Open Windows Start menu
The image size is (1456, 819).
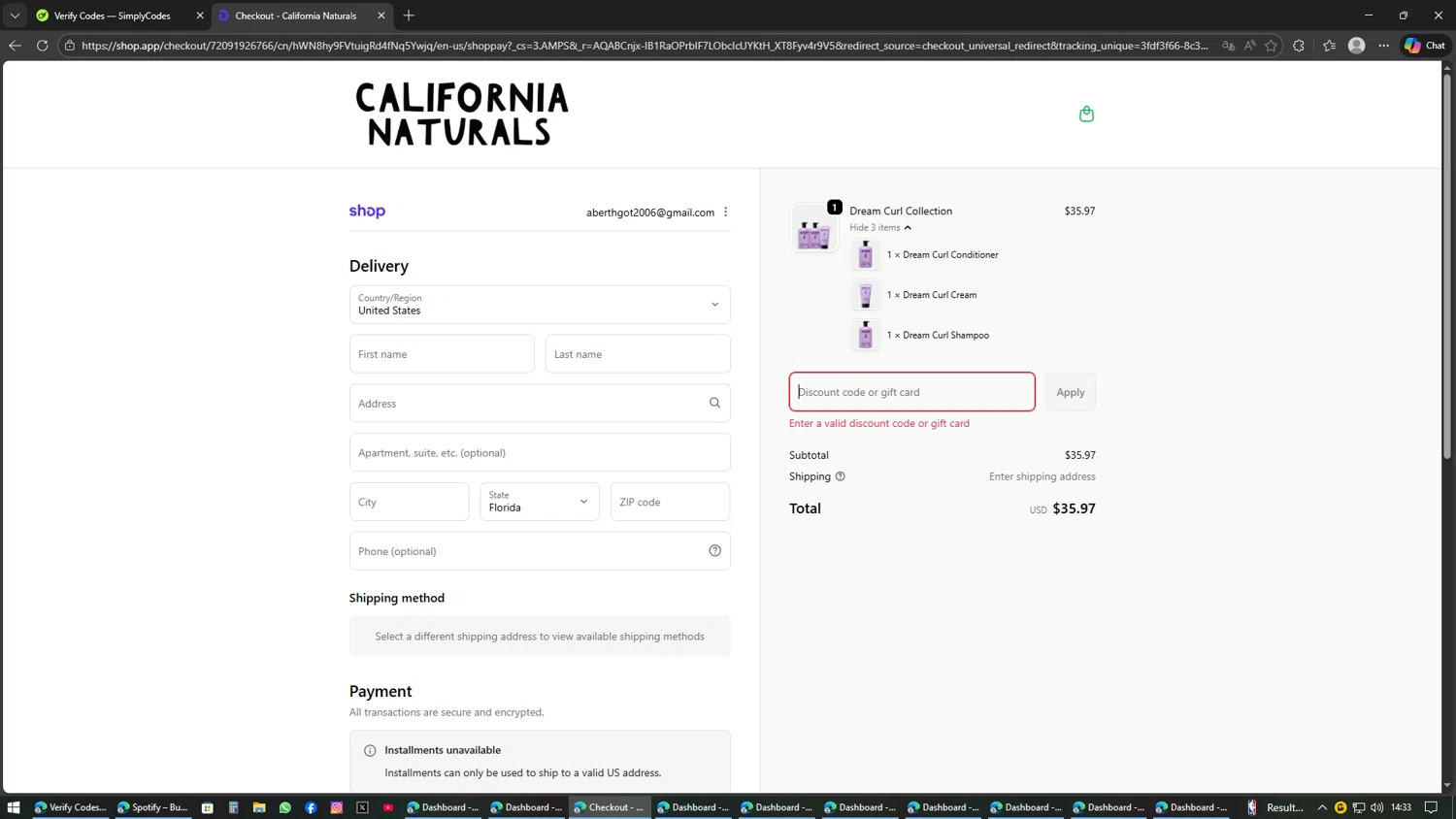coord(14,807)
